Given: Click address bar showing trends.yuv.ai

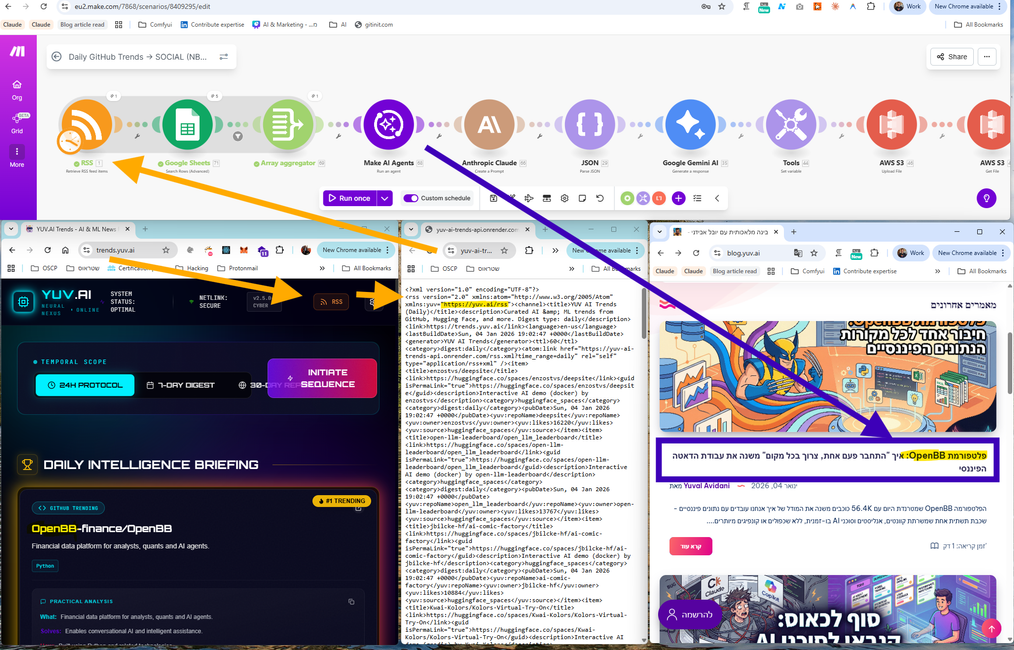Looking at the screenshot, I should tap(127, 250).
